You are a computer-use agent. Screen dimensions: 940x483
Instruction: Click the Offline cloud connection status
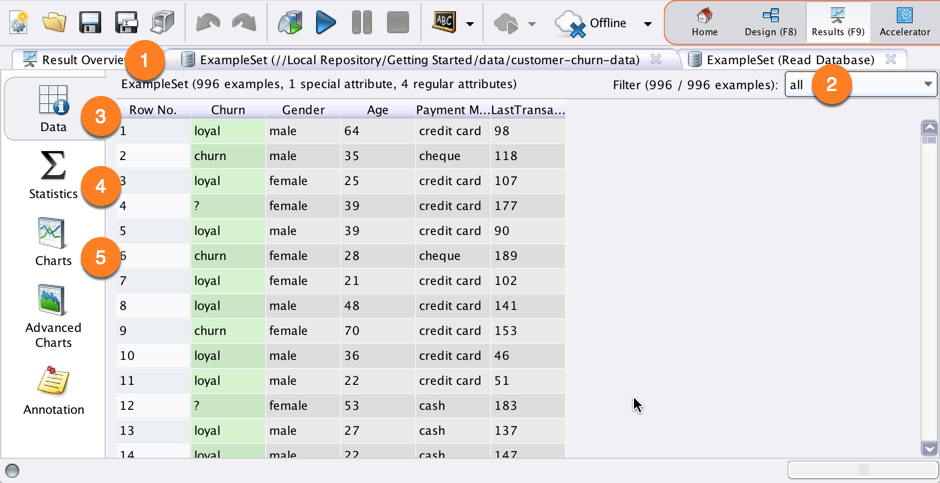coord(590,23)
